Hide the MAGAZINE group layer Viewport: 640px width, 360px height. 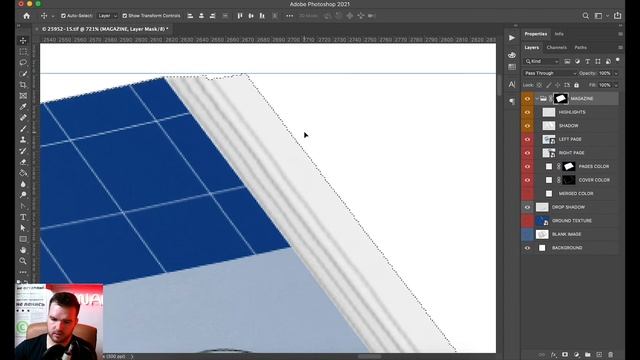point(527,98)
